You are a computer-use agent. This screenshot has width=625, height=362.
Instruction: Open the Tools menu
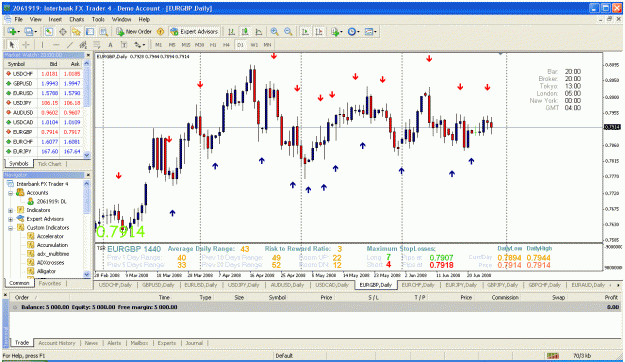click(x=98, y=19)
